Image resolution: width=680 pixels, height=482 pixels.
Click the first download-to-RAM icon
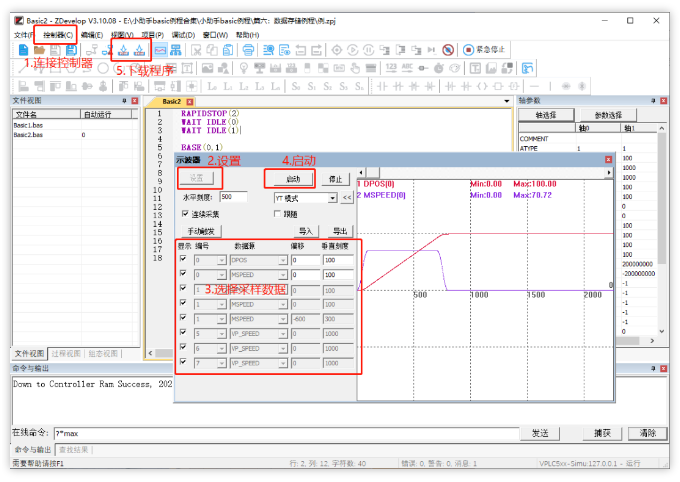point(124,50)
